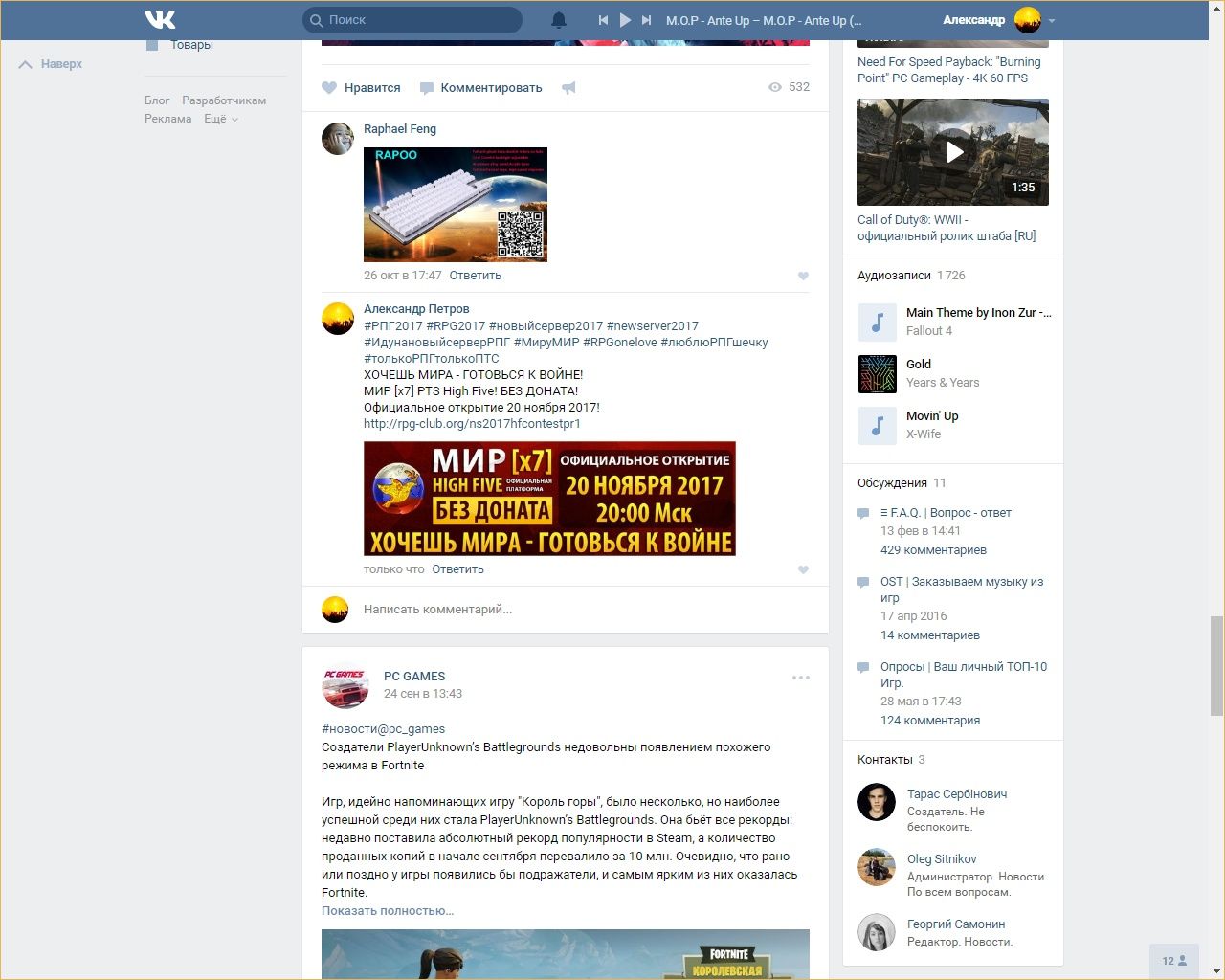1225x980 pixels.
Task: Open the МИР x7 High Five banner
Action: [549, 499]
